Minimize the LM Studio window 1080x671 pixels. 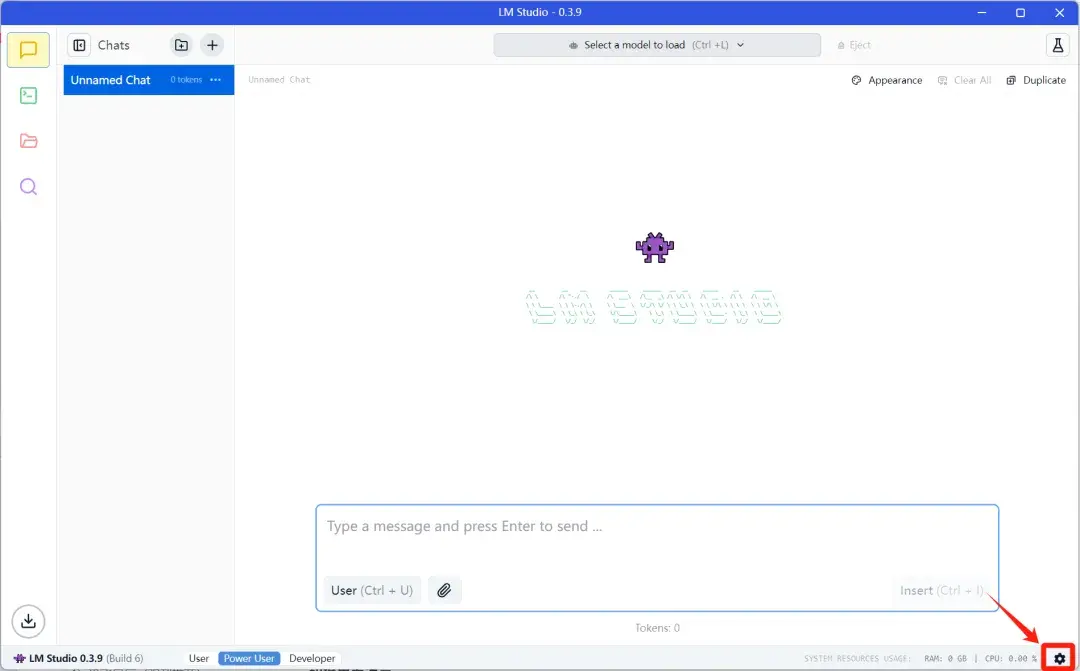click(982, 12)
